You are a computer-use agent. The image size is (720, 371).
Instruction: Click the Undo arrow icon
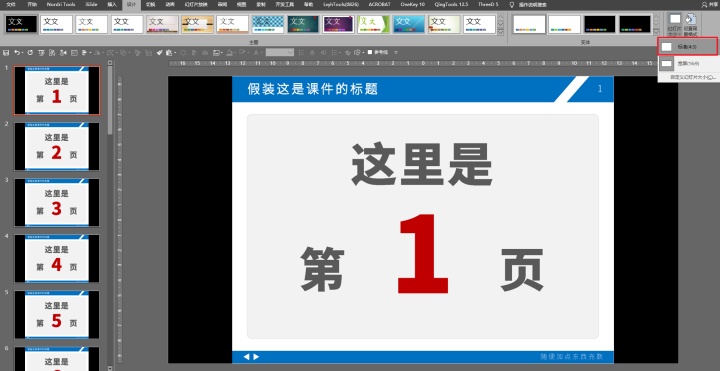[17, 52]
